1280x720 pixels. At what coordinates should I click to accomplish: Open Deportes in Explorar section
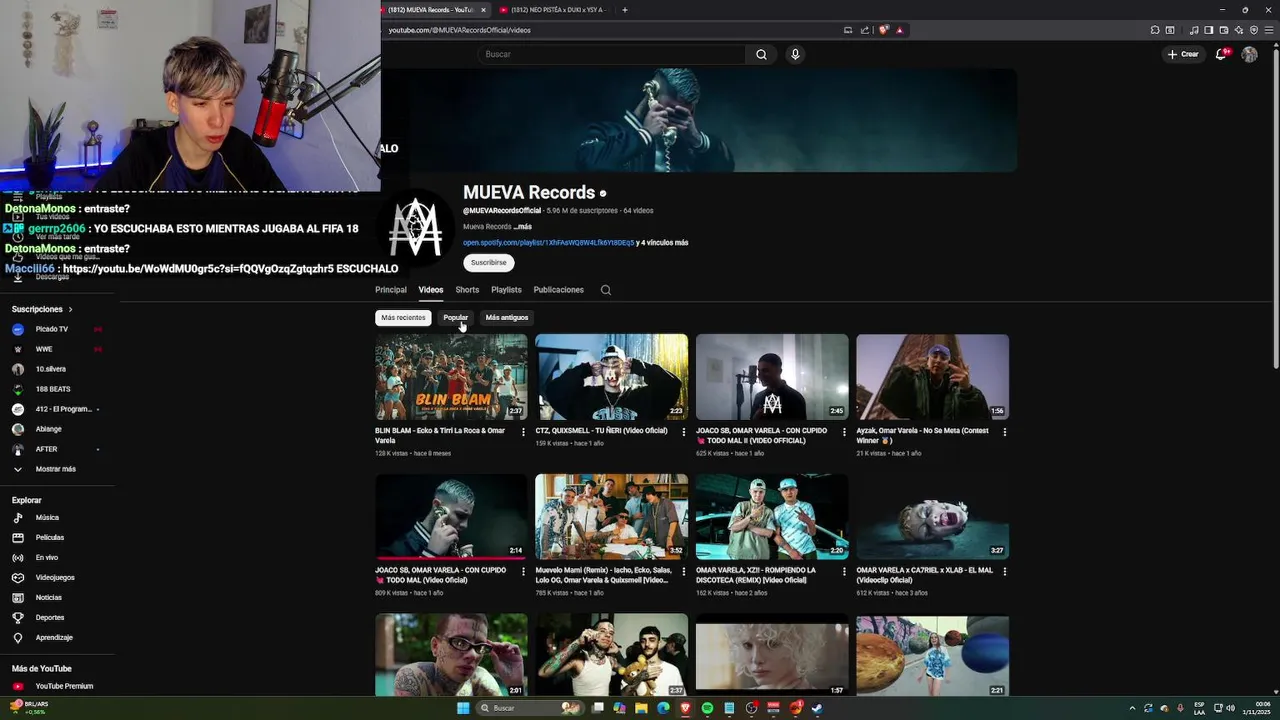[49, 618]
